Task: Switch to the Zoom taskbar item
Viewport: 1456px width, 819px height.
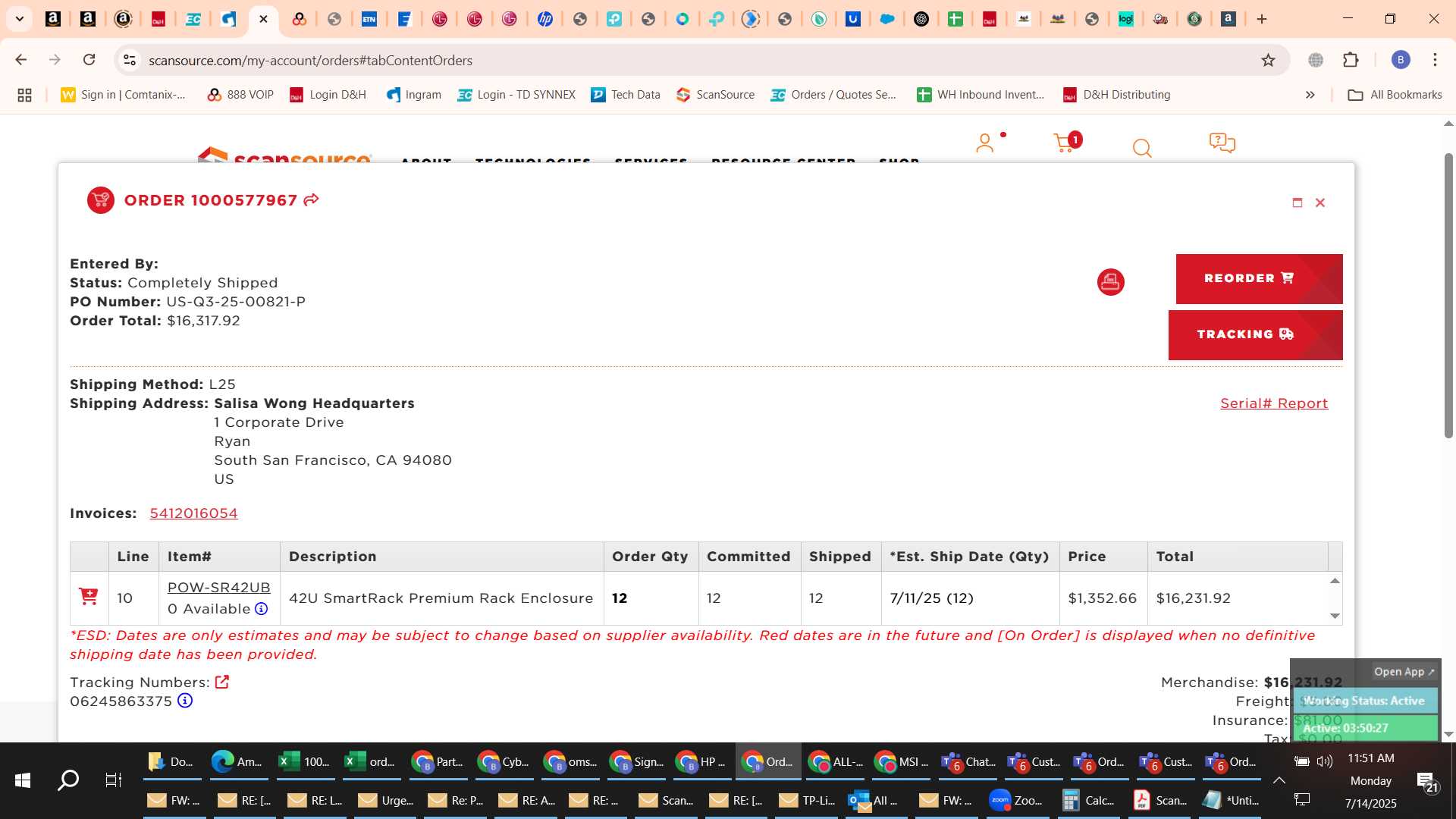Action: 1016,800
